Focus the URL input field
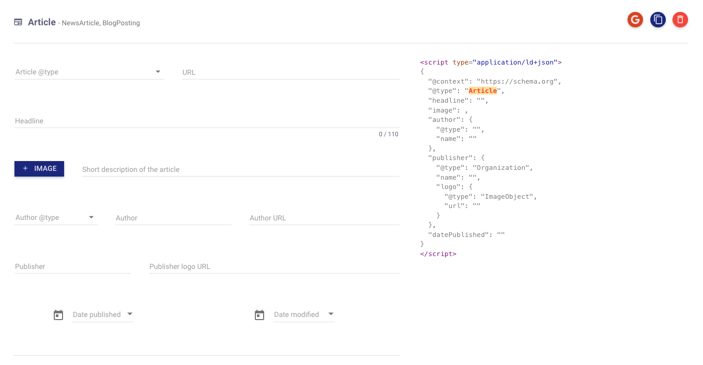 (291, 72)
